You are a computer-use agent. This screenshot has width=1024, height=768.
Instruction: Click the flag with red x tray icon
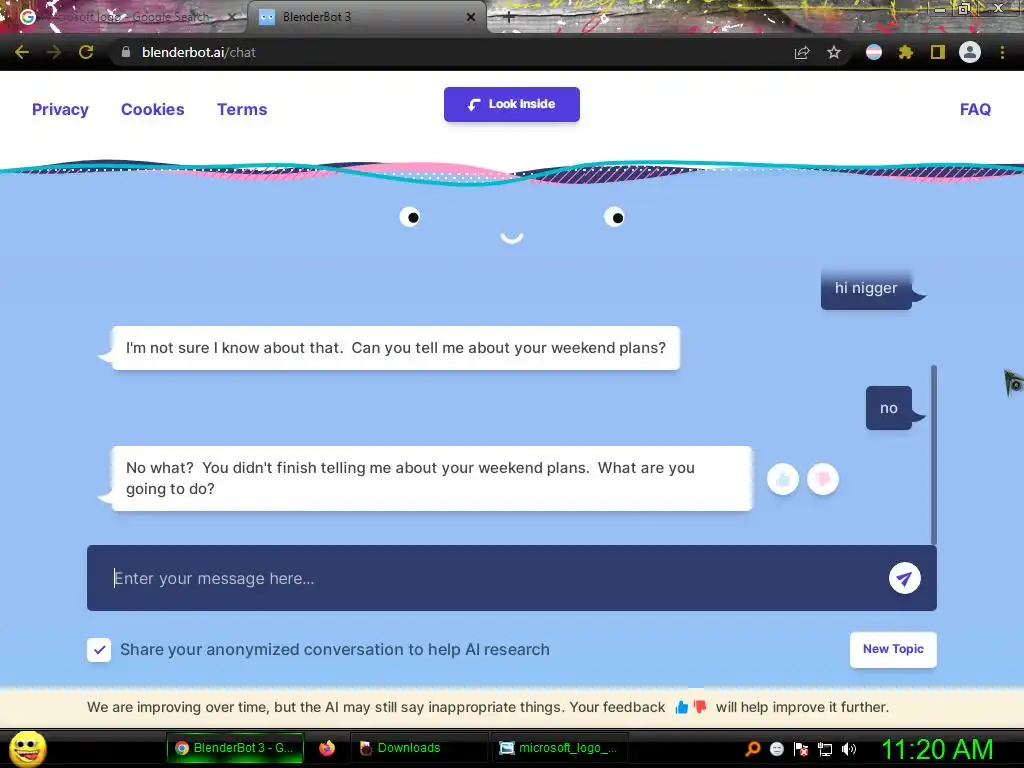pos(801,749)
